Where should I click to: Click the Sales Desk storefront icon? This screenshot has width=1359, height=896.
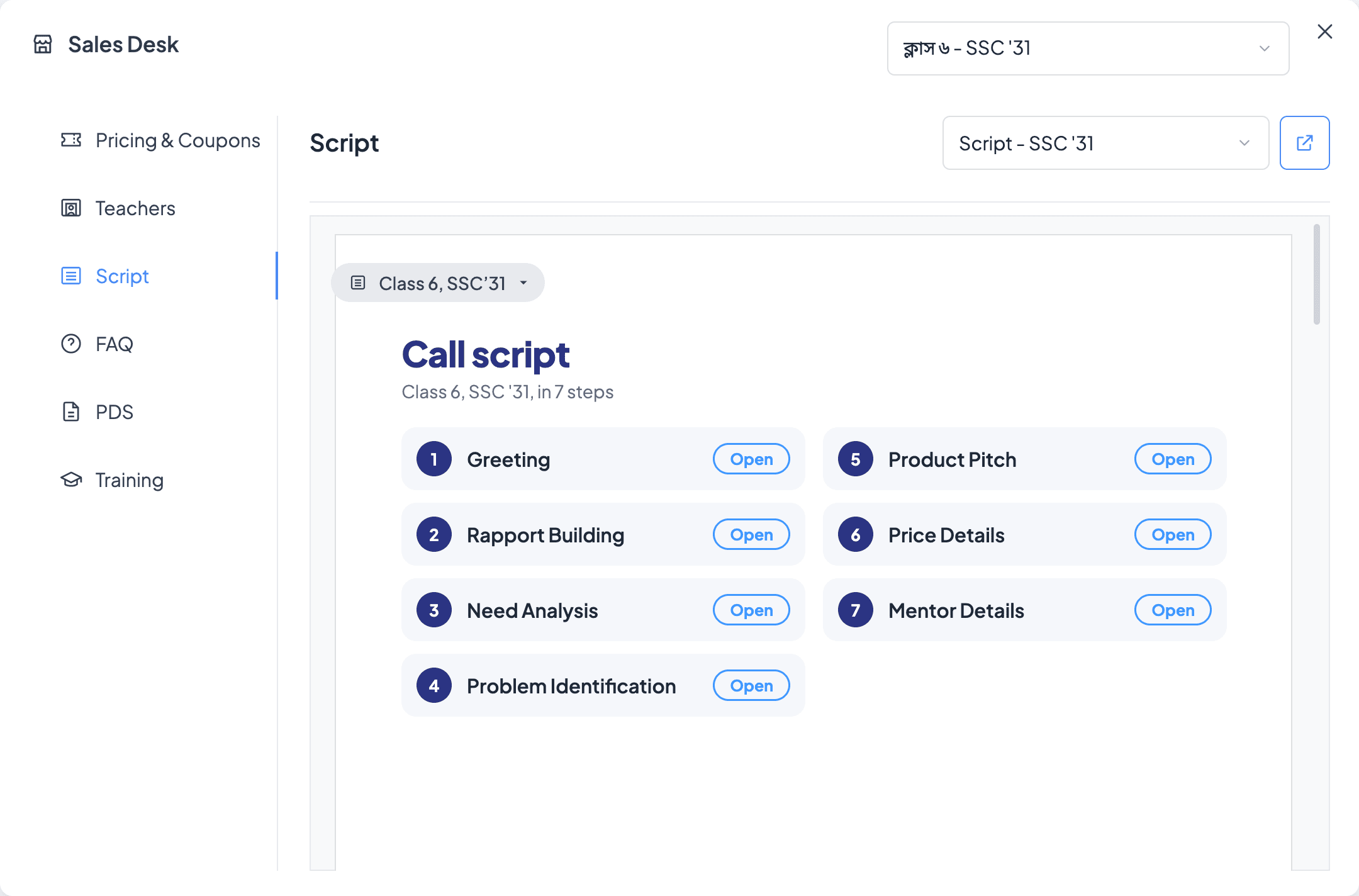43,45
